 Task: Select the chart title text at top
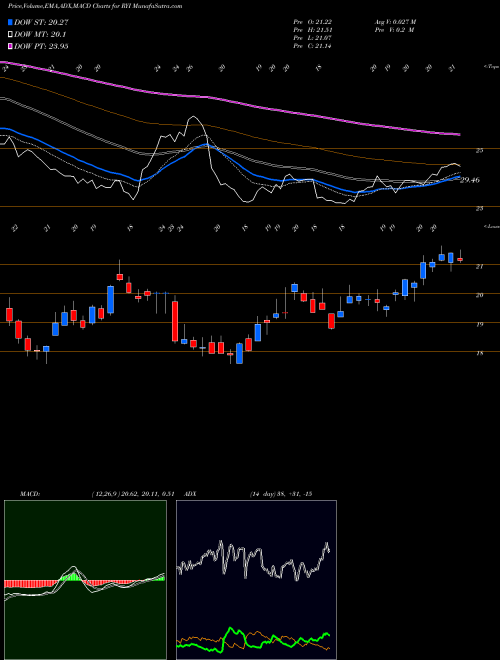pos(95,7)
